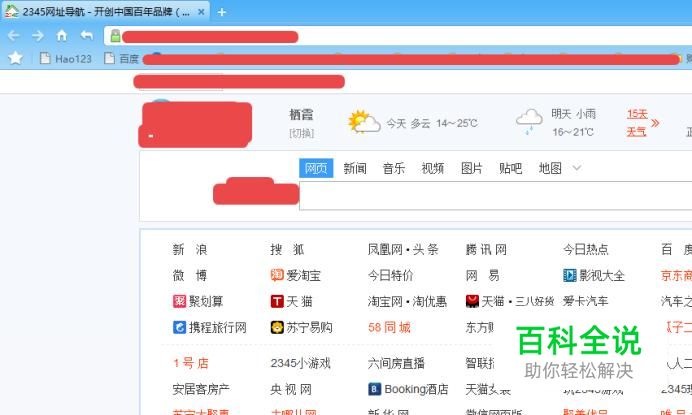The width and height of the screenshot is (692, 415).
Task: Open a new browser tab
Action: (x=222, y=12)
